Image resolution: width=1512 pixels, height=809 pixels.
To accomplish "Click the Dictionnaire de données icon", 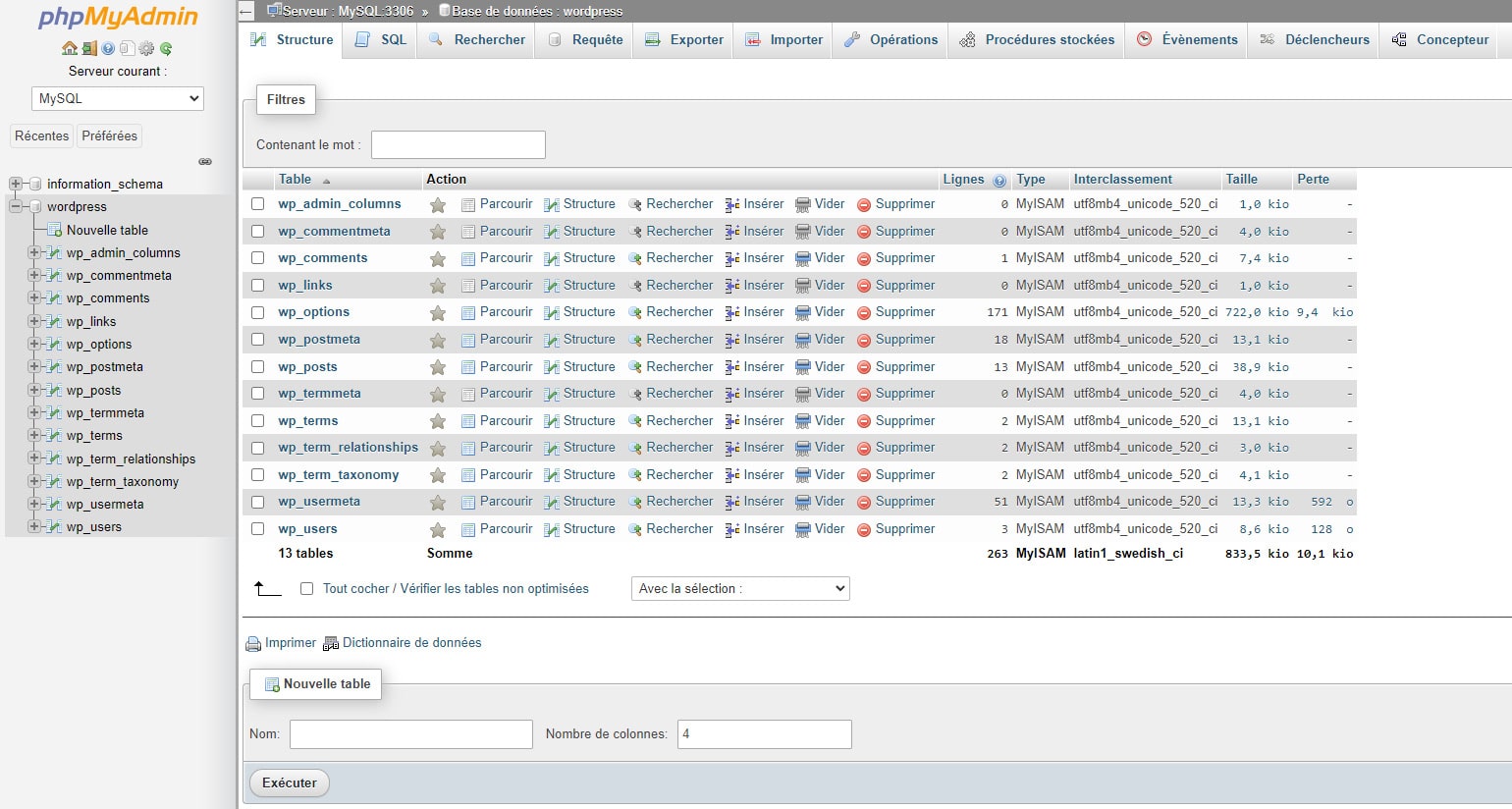I will tap(331, 644).
